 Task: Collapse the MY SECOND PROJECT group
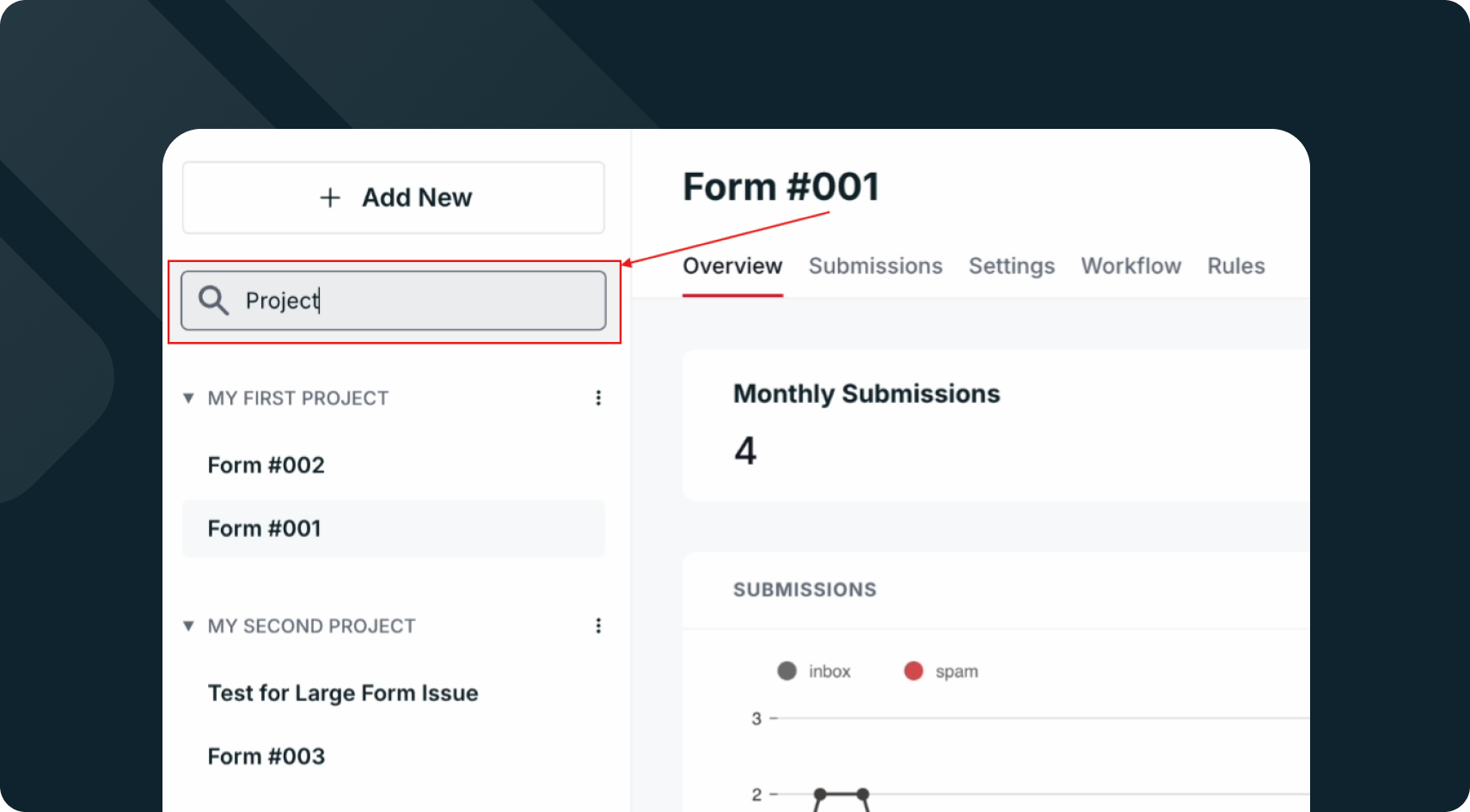tap(188, 626)
